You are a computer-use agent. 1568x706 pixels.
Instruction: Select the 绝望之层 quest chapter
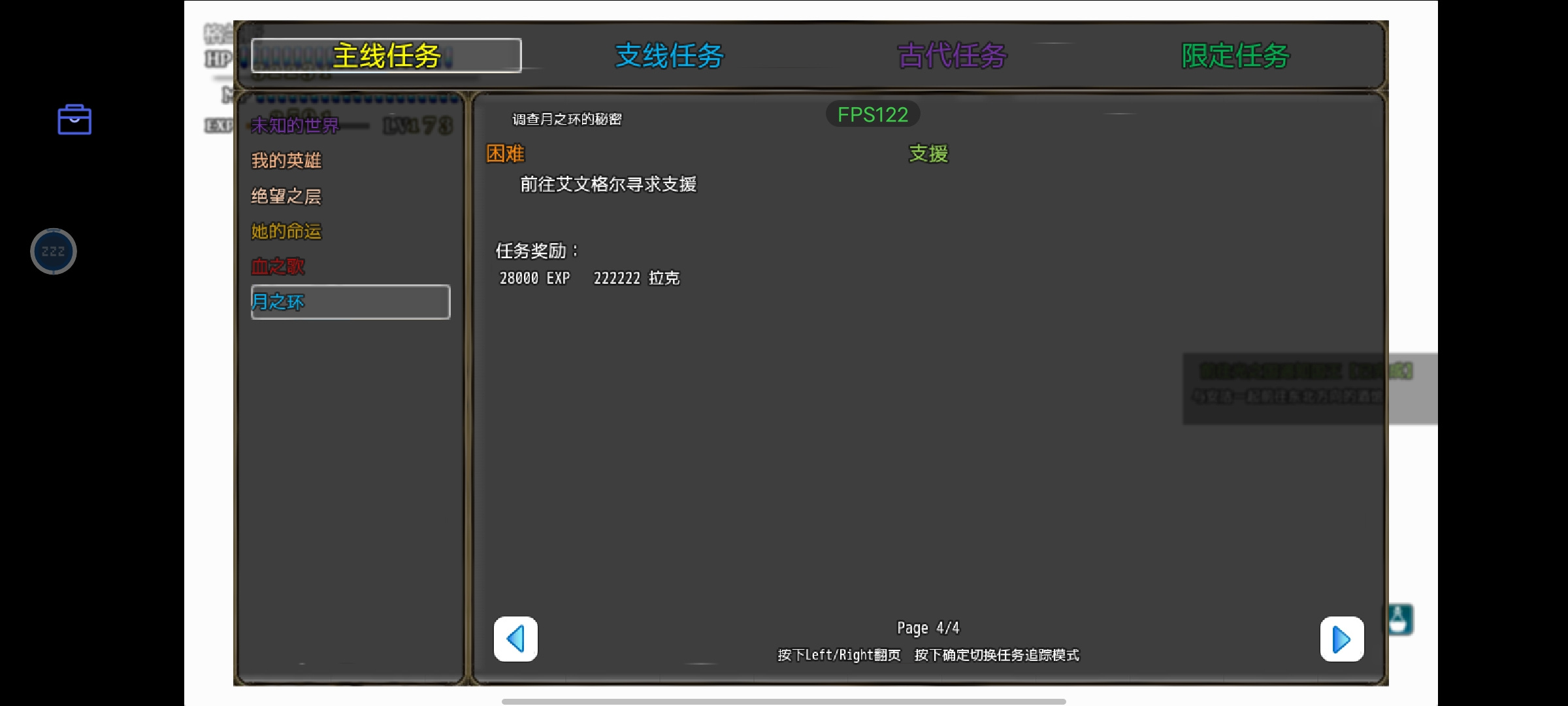tap(286, 195)
